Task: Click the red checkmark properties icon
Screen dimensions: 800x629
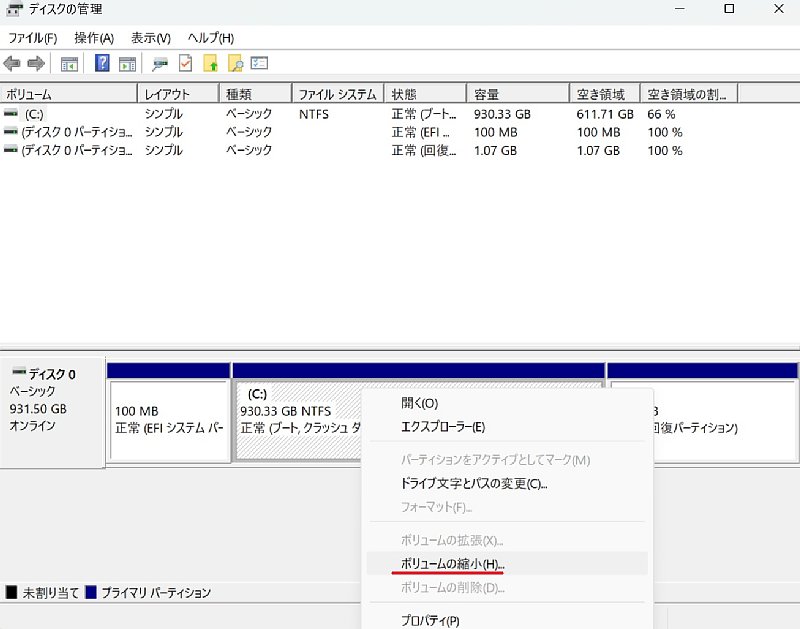Action: (185, 64)
